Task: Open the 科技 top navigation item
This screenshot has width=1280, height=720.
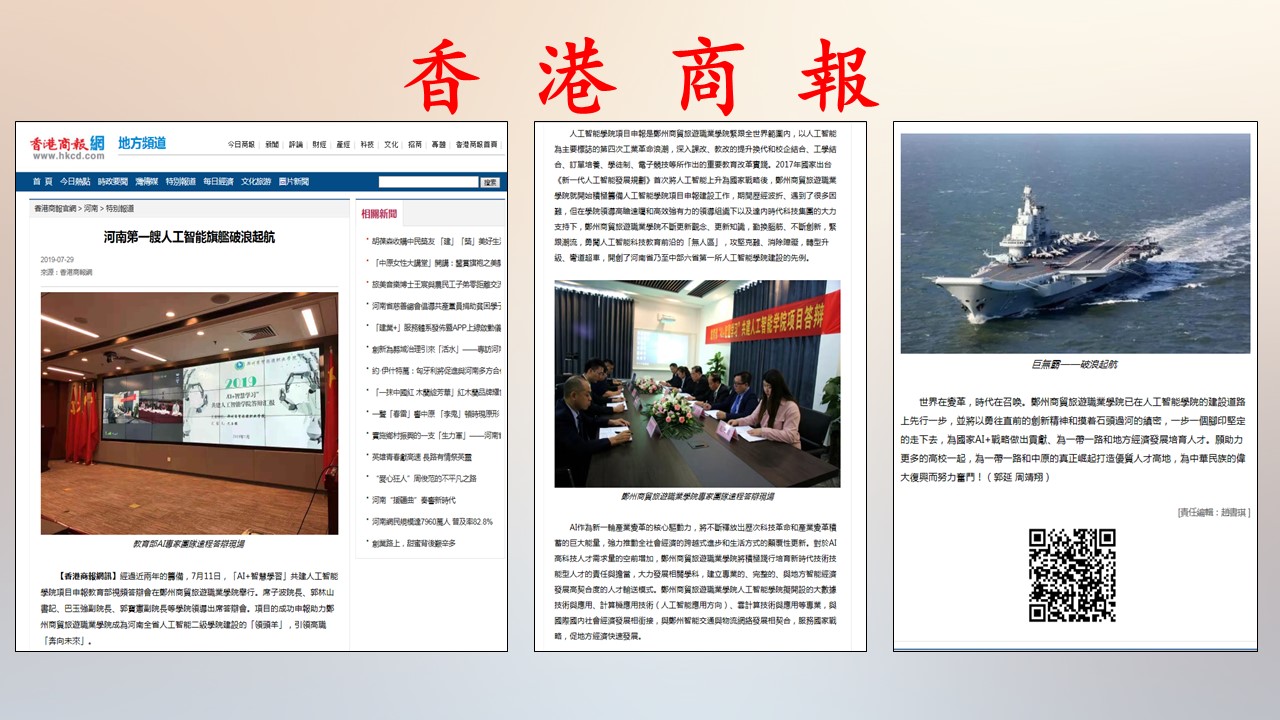Action: click(x=367, y=145)
